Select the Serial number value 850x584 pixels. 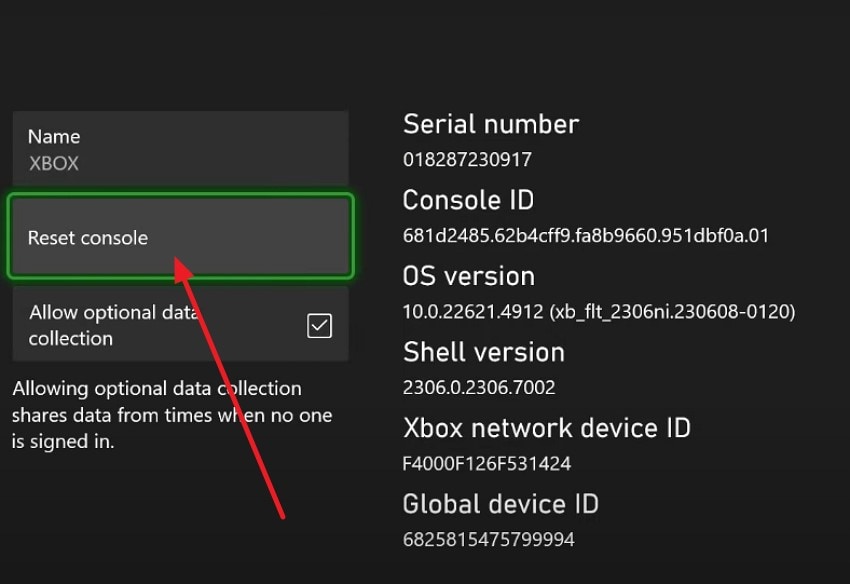point(467,159)
